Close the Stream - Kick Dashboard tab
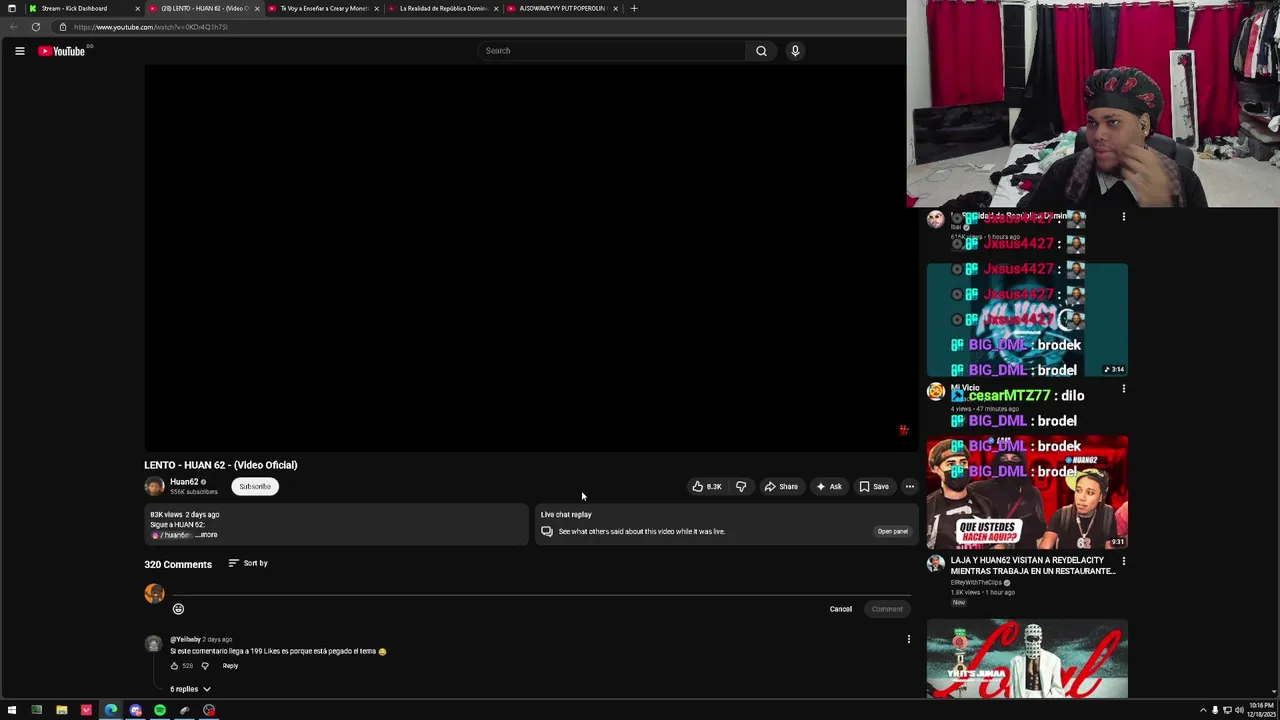Image resolution: width=1280 pixels, height=720 pixels. coord(137,8)
